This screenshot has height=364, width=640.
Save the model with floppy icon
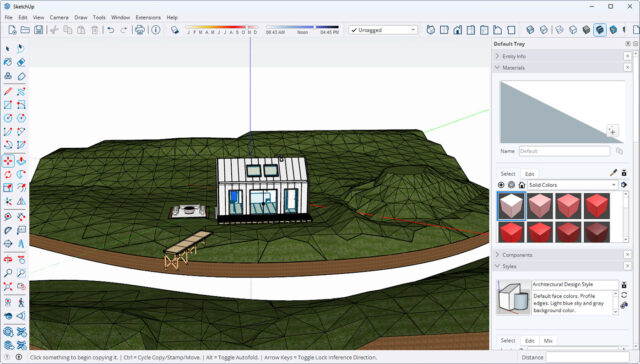click(38, 30)
